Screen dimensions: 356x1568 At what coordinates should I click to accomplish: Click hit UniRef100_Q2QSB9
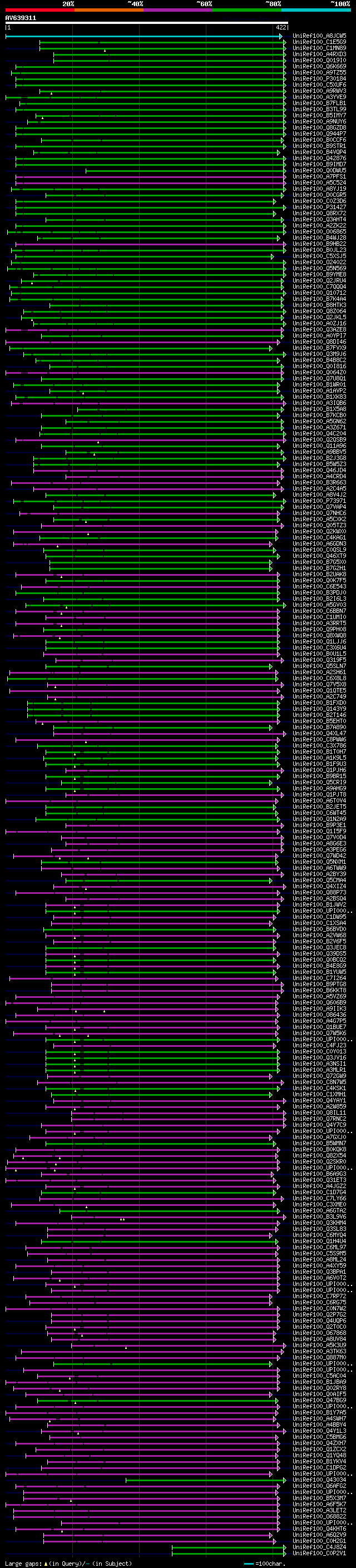click(319, 439)
